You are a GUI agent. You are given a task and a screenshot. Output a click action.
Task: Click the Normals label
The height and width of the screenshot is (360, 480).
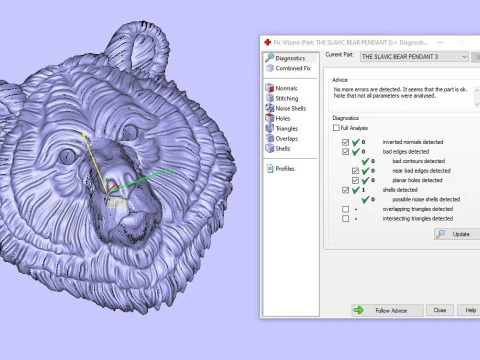286,88
